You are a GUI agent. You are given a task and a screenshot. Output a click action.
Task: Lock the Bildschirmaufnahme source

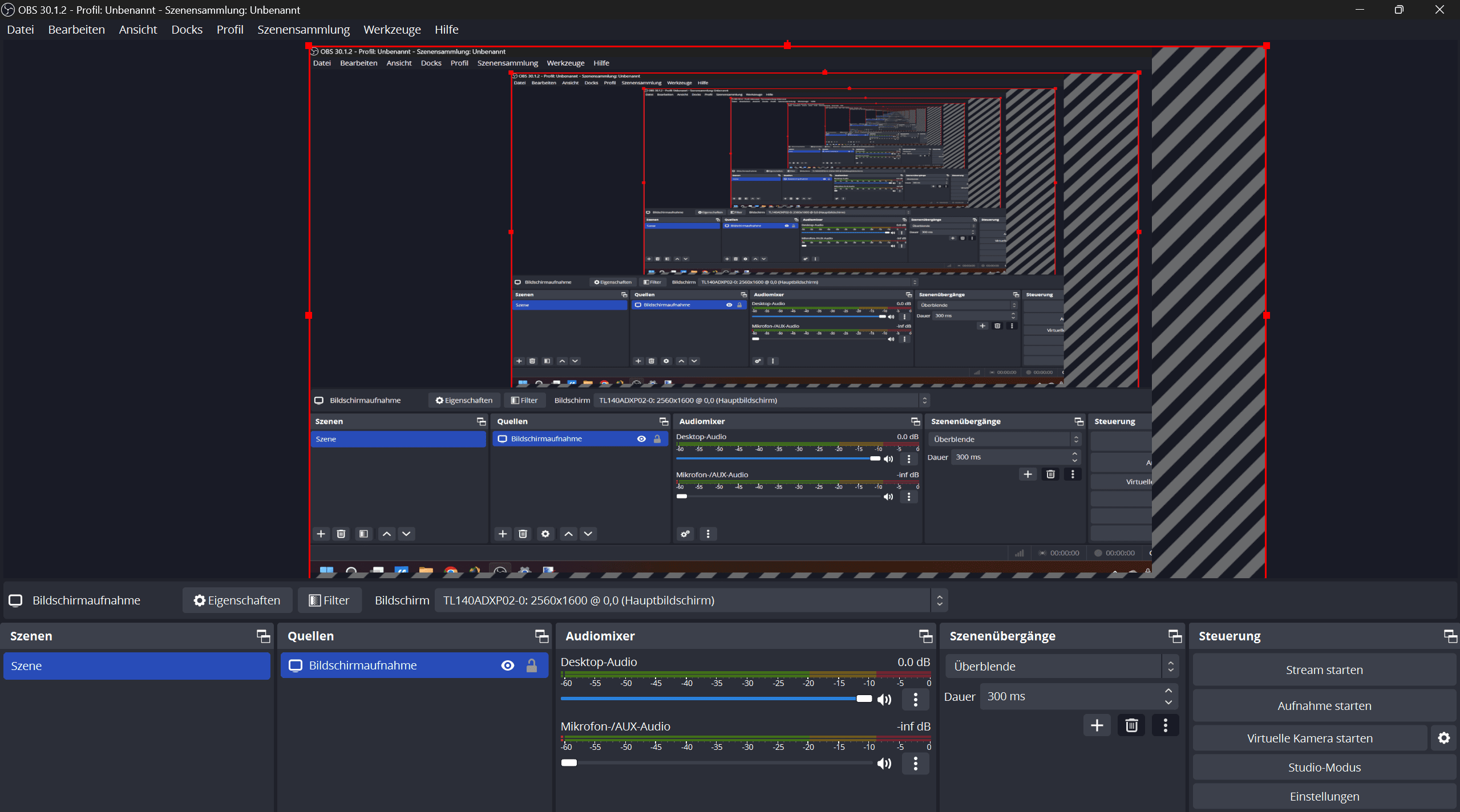coord(531,665)
